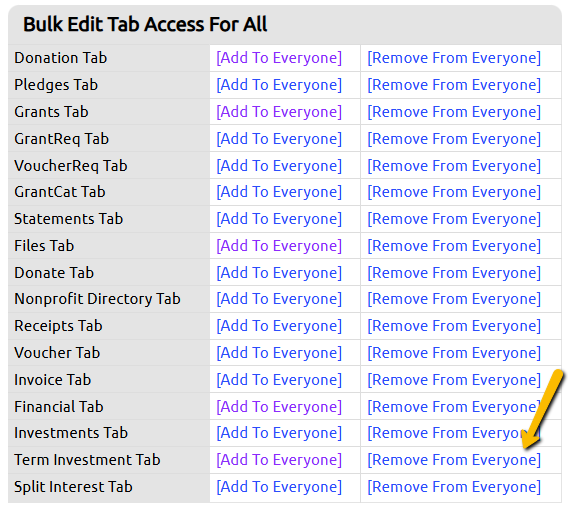Add Nonprofit Directory Tab to everyone
Screen dimensions: 568x509
pos(279,299)
